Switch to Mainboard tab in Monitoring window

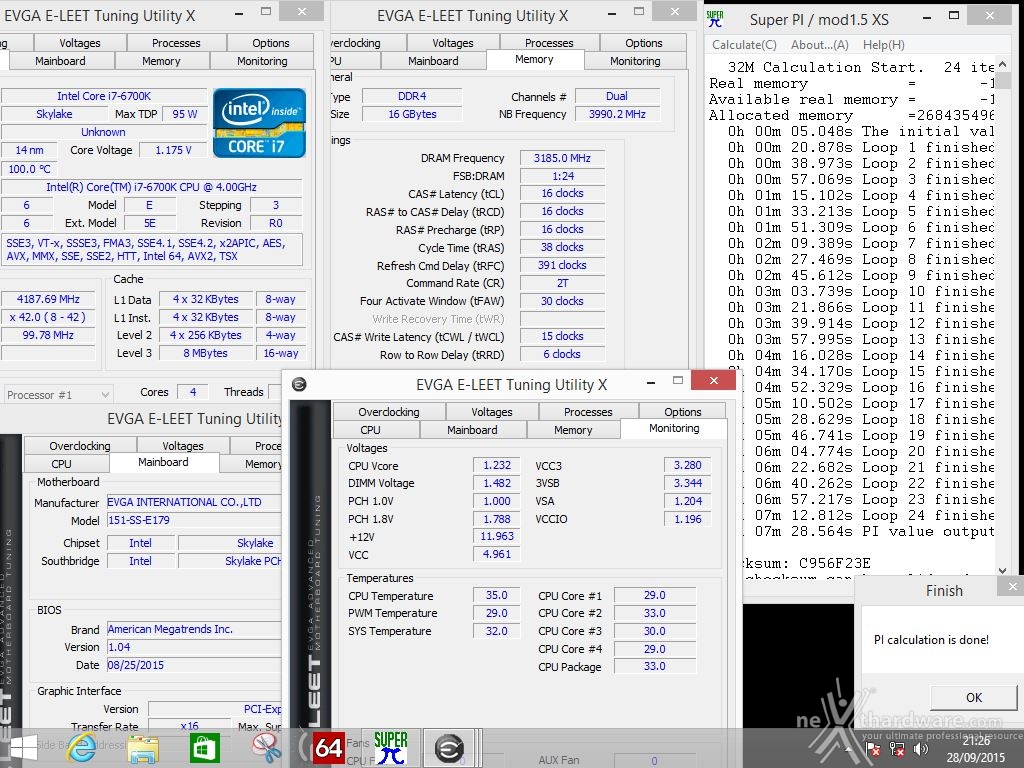472,430
